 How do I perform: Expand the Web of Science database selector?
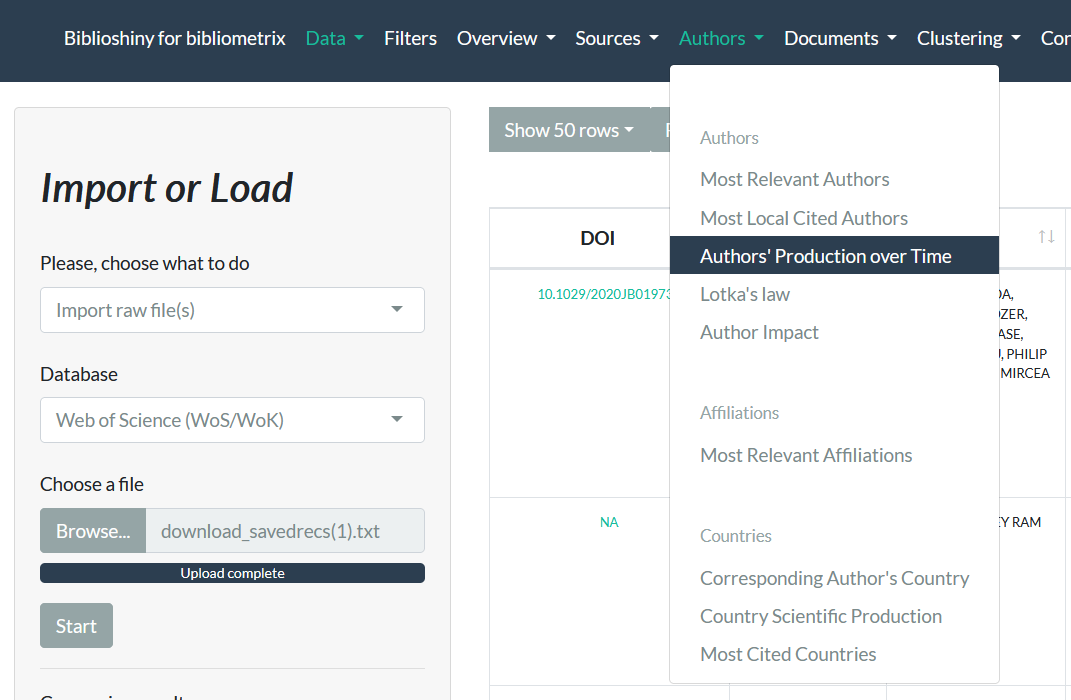coord(232,420)
